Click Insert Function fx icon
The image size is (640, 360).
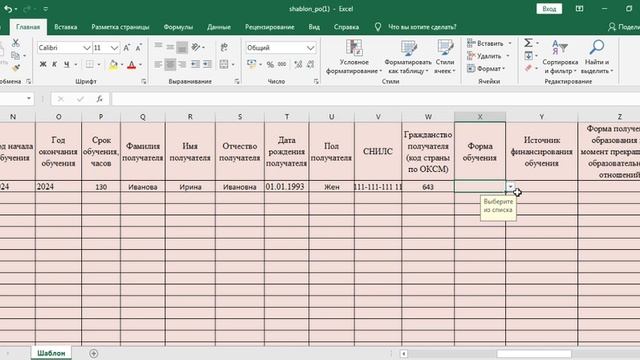(100, 99)
